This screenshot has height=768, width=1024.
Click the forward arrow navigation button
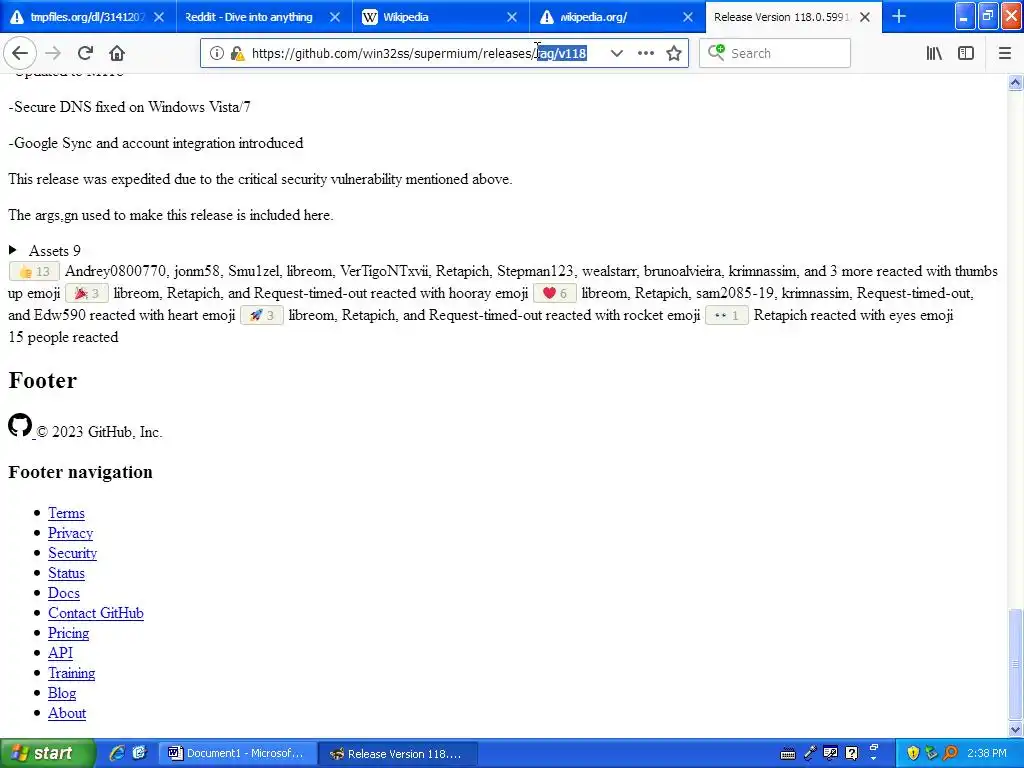click(53, 54)
